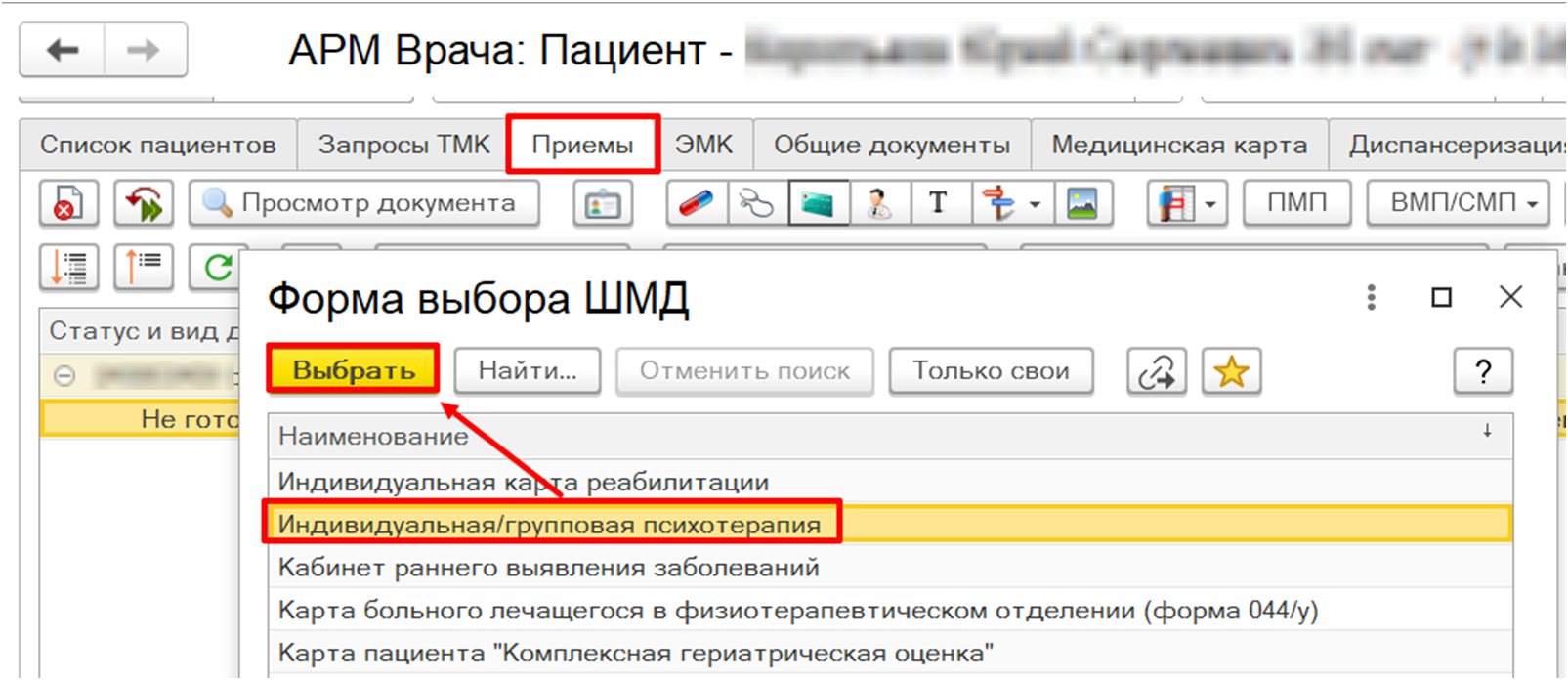The image size is (1568, 680).
Task: Click the doctor figure icon
Action: point(879,204)
